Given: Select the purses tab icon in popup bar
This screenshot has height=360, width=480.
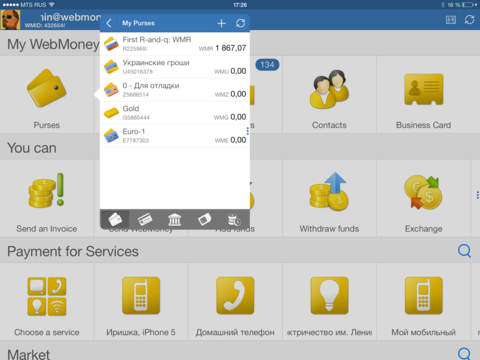Looking at the screenshot, I should pos(115,220).
